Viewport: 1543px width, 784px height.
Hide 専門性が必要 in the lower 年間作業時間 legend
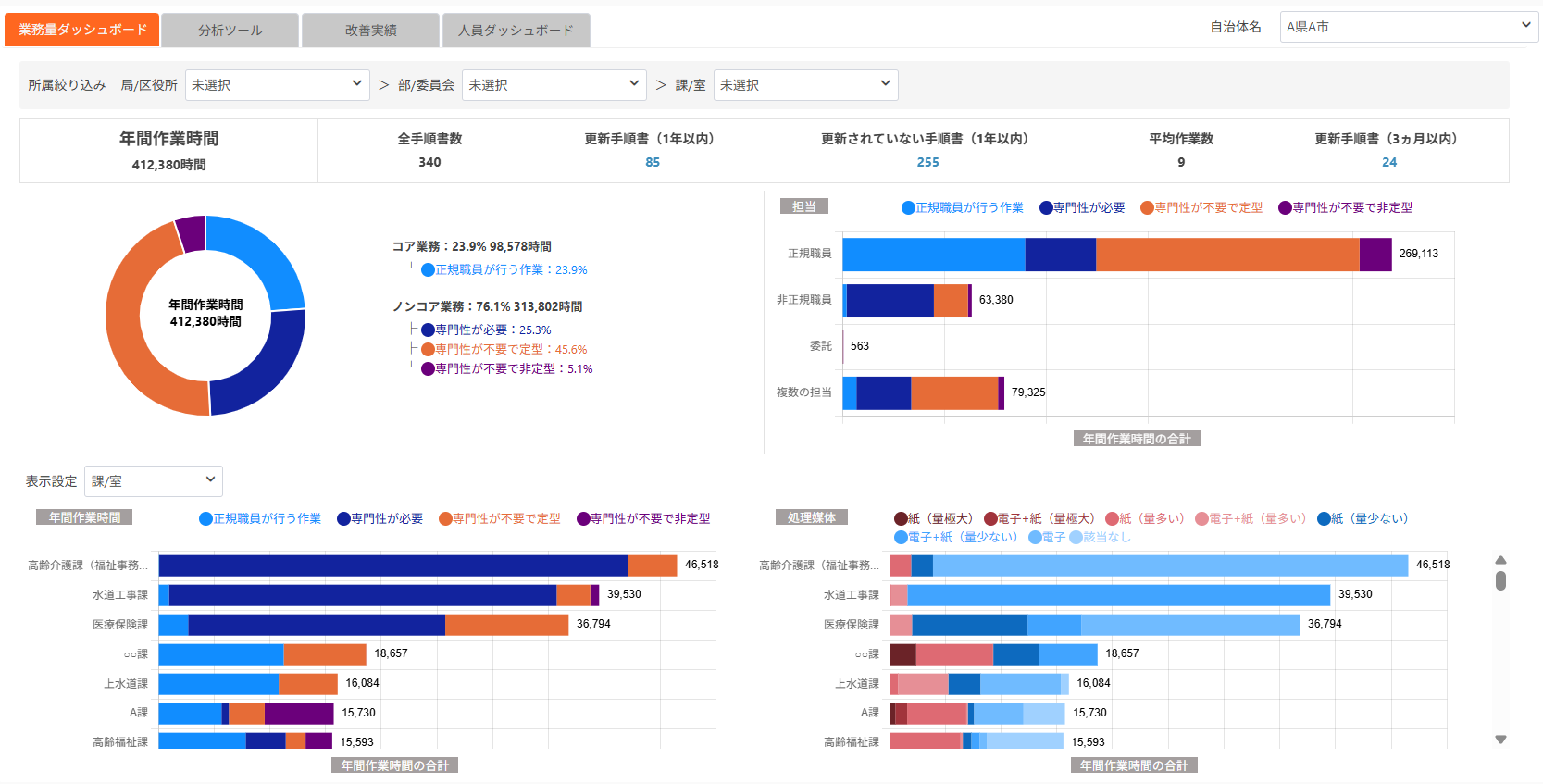point(380,518)
